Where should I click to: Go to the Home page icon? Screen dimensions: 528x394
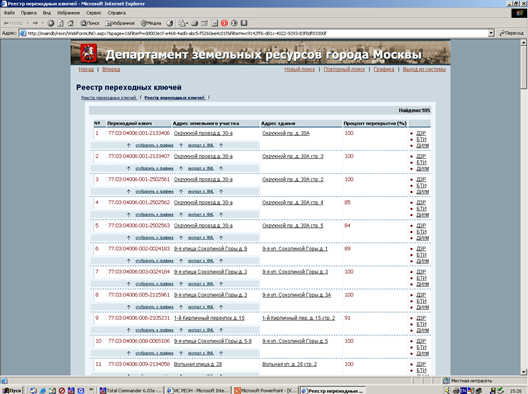pos(70,23)
